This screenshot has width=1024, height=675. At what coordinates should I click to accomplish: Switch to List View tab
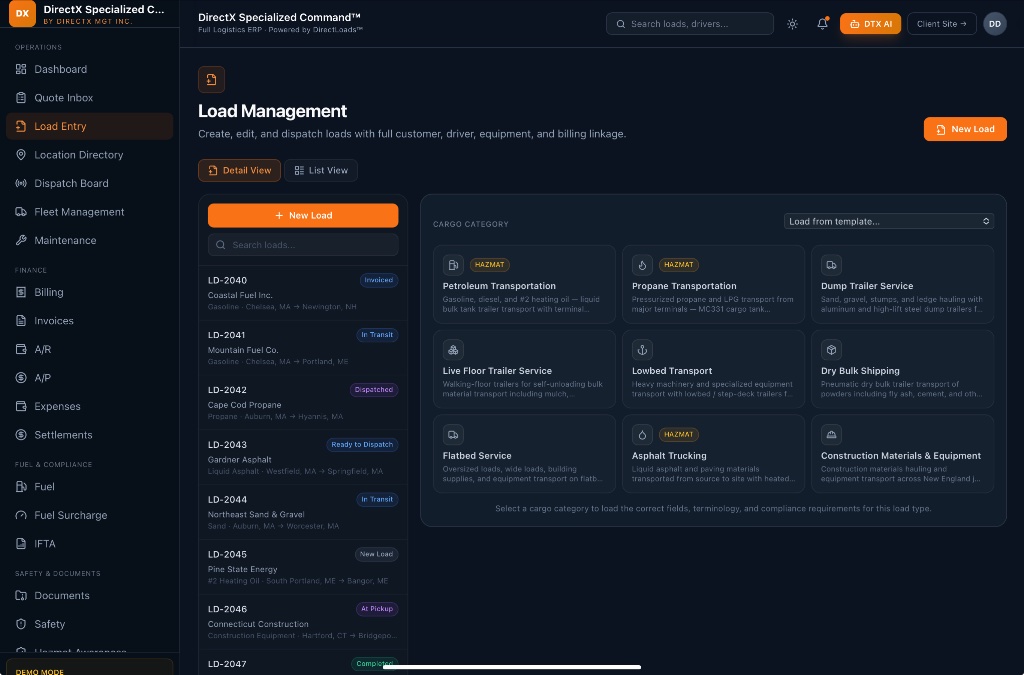321,170
